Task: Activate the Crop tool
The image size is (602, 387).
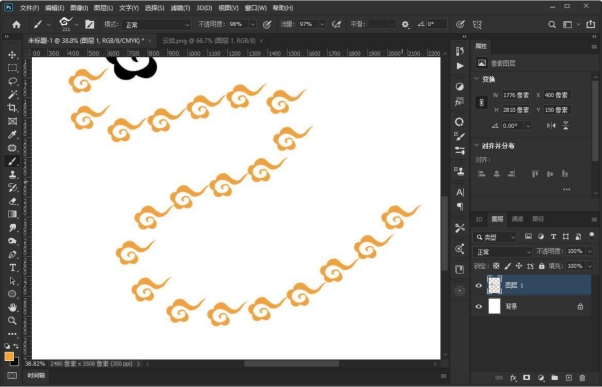Action: click(x=12, y=108)
